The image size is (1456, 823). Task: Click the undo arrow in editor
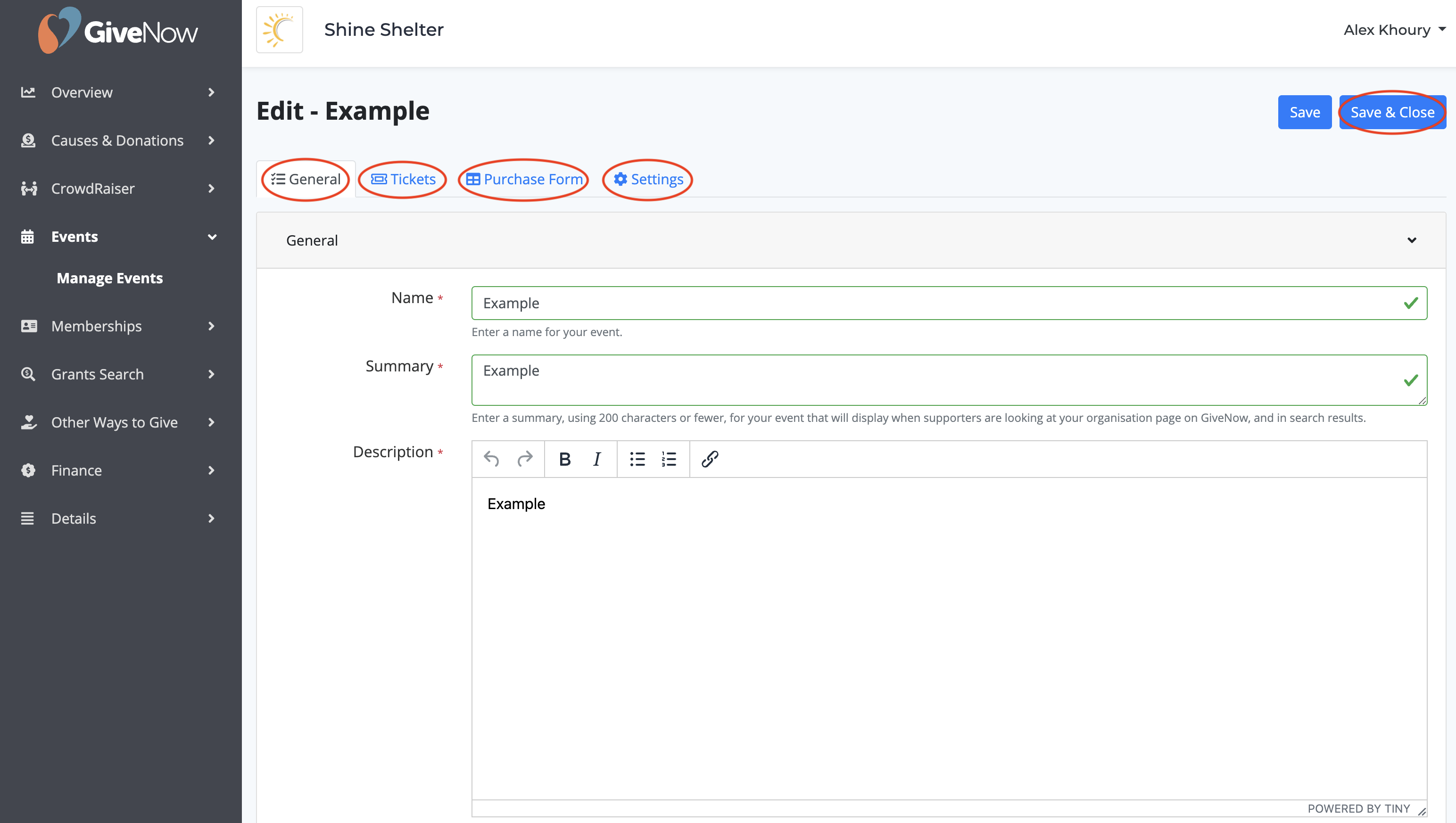(x=491, y=459)
